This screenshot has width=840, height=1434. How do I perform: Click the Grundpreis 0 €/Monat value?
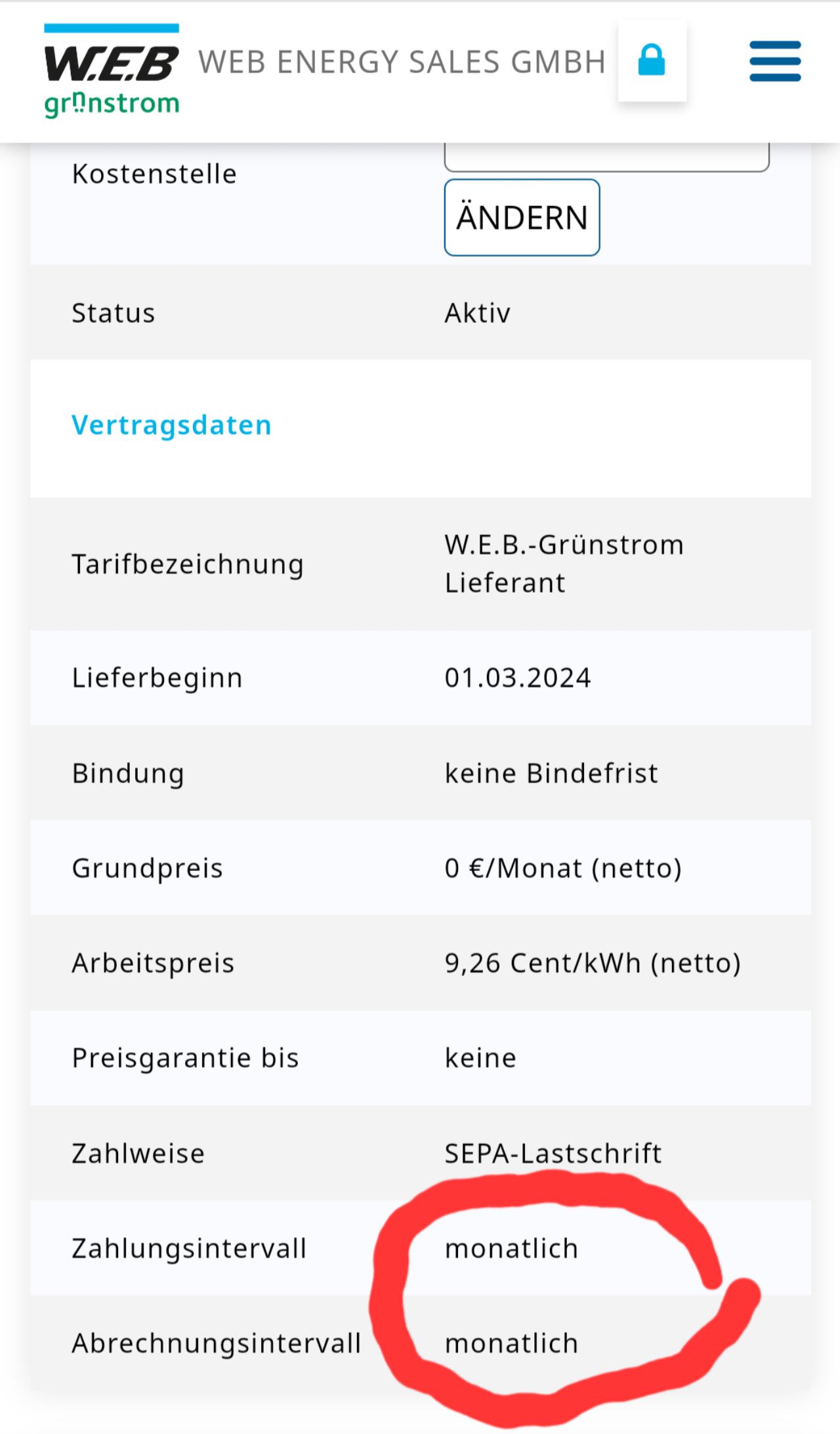coord(563,868)
